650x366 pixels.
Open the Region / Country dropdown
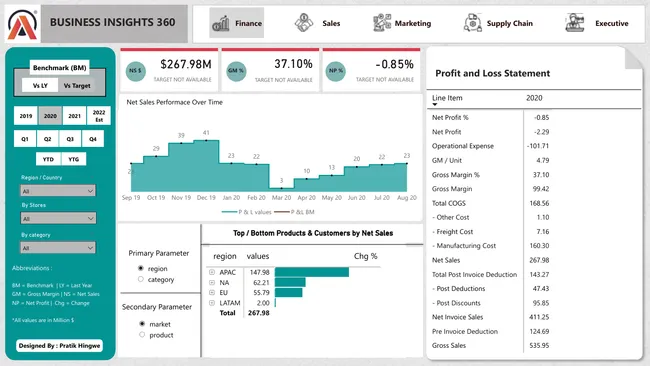coord(58,191)
